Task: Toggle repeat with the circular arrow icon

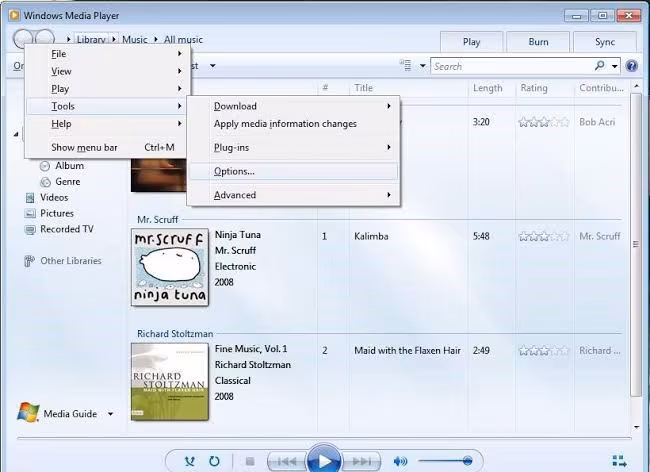Action: click(214, 461)
